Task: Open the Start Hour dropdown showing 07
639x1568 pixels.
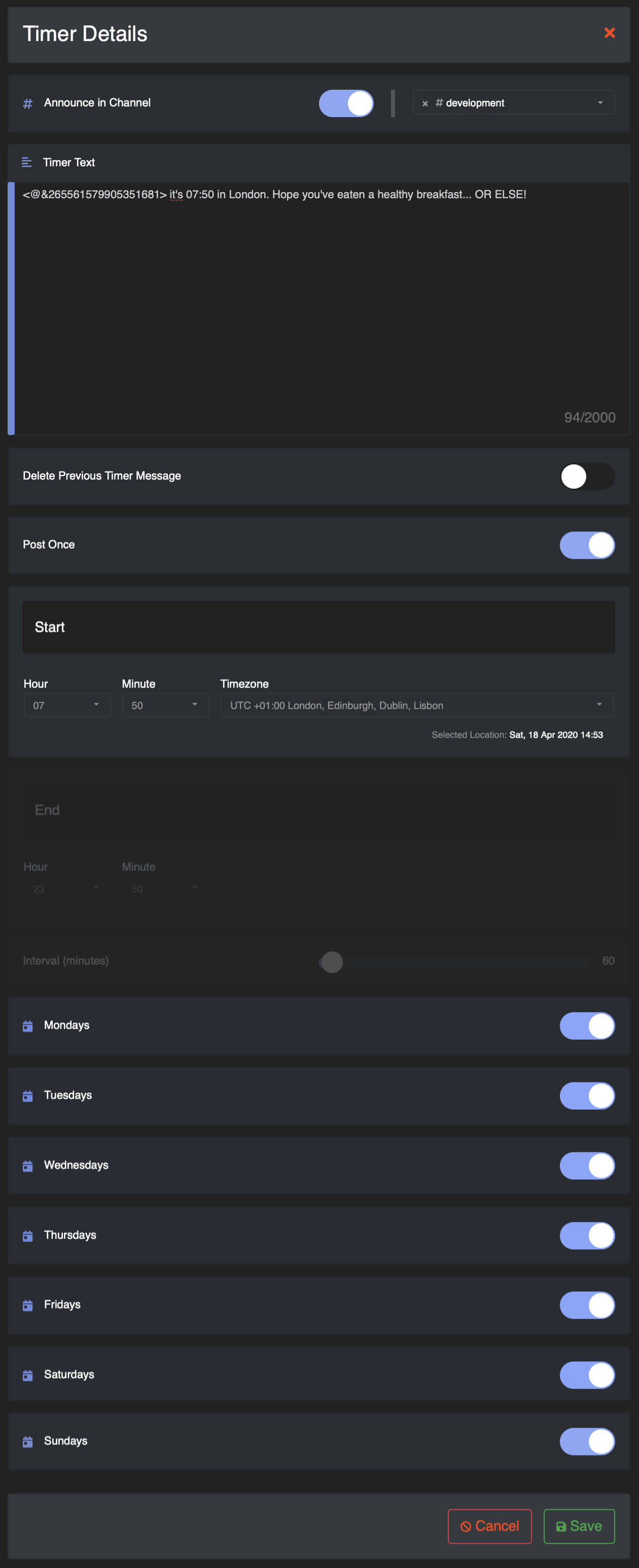Action: [x=67, y=705]
